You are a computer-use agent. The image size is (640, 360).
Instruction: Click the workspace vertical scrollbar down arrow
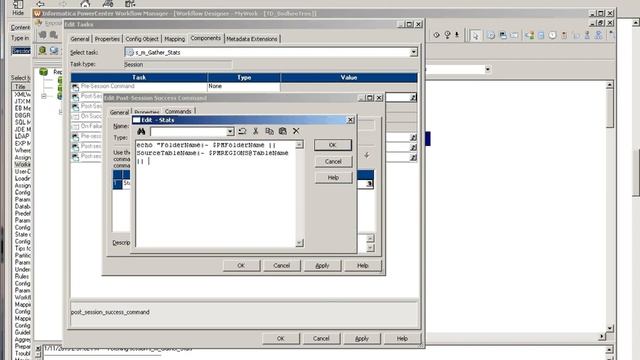tap(610, 328)
